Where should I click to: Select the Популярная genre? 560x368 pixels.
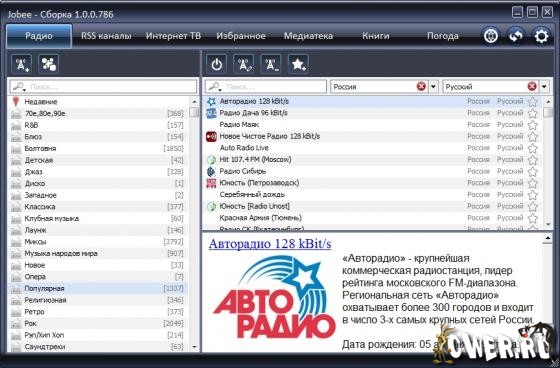98,288
